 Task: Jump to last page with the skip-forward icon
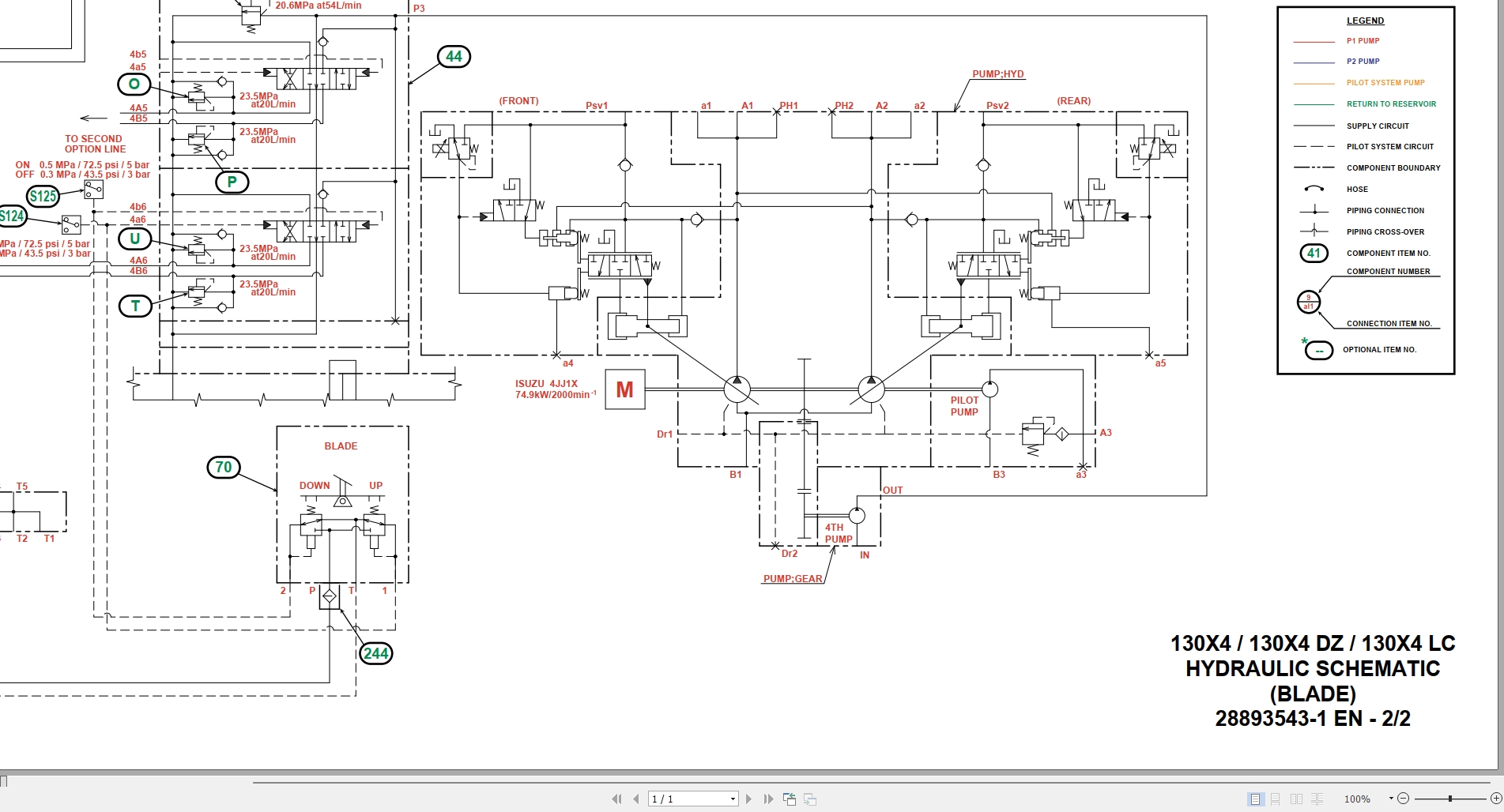[769, 799]
